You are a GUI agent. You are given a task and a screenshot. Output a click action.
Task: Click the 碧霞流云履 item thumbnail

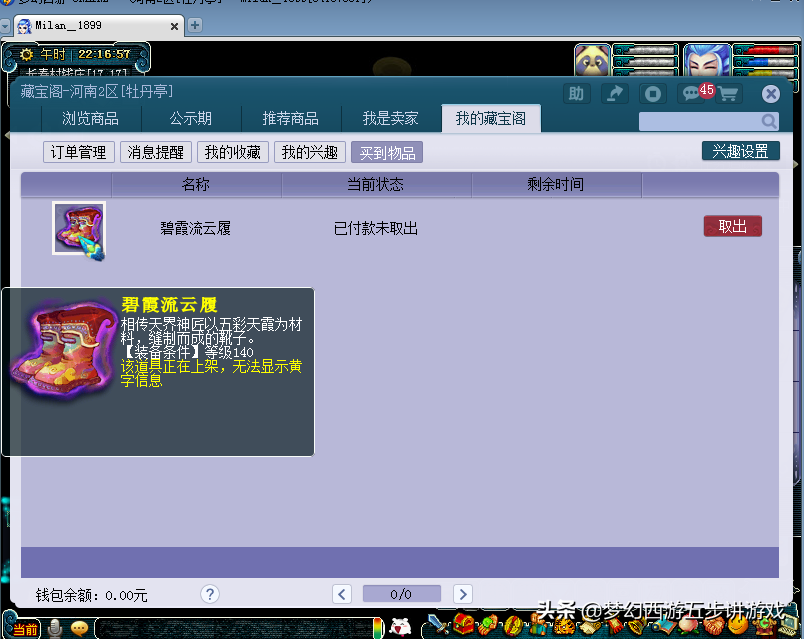coord(79,228)
